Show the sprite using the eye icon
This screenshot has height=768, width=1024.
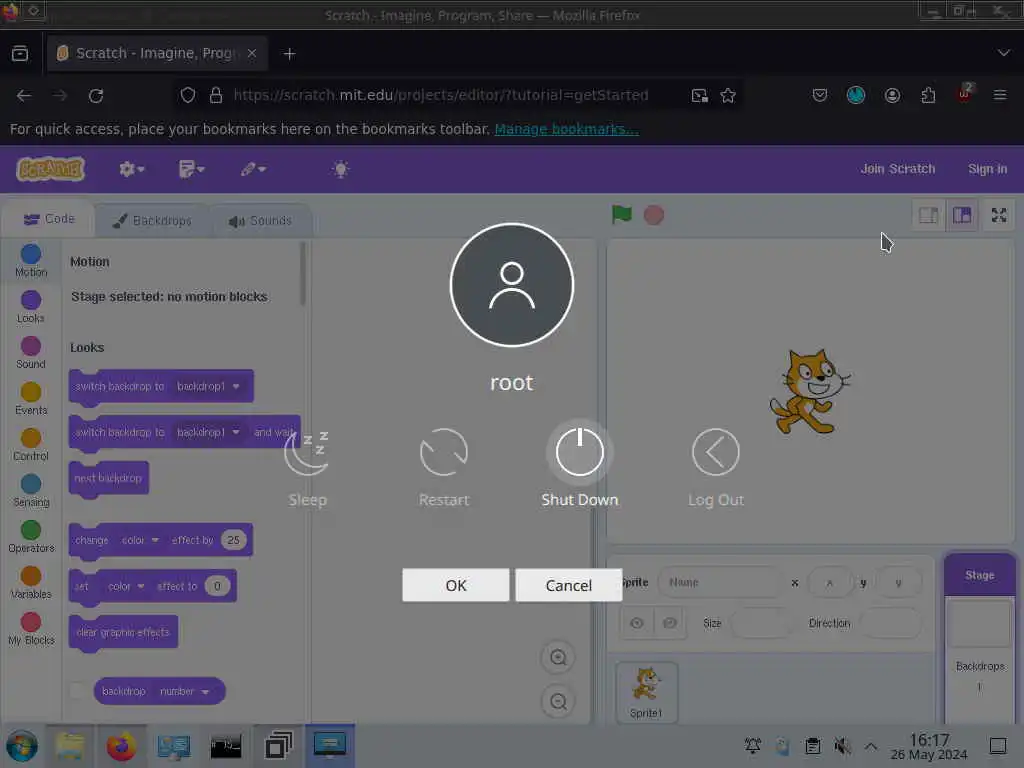(637, 623)
